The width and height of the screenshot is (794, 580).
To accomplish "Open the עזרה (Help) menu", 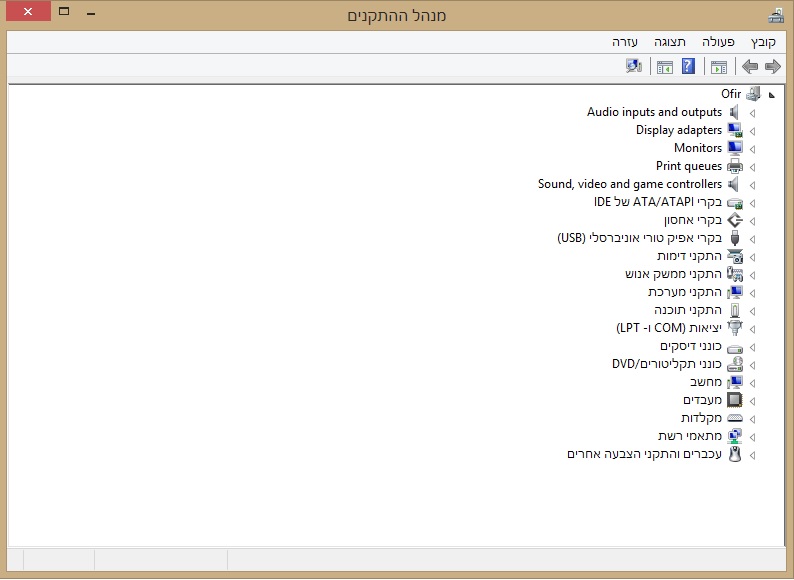I will [x=626, y=42].
